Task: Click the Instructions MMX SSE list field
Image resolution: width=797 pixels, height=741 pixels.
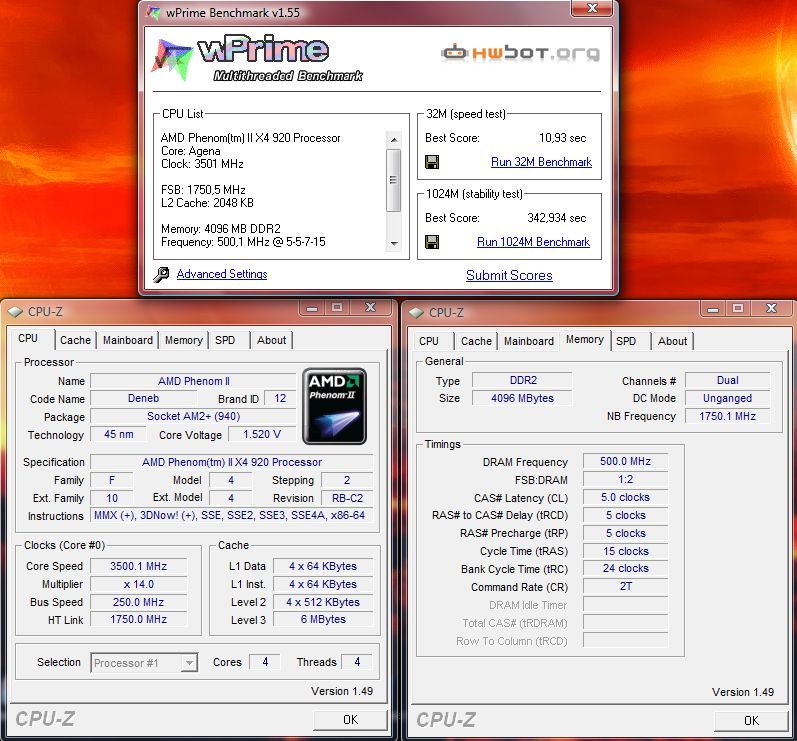Action: coord(231,515)
